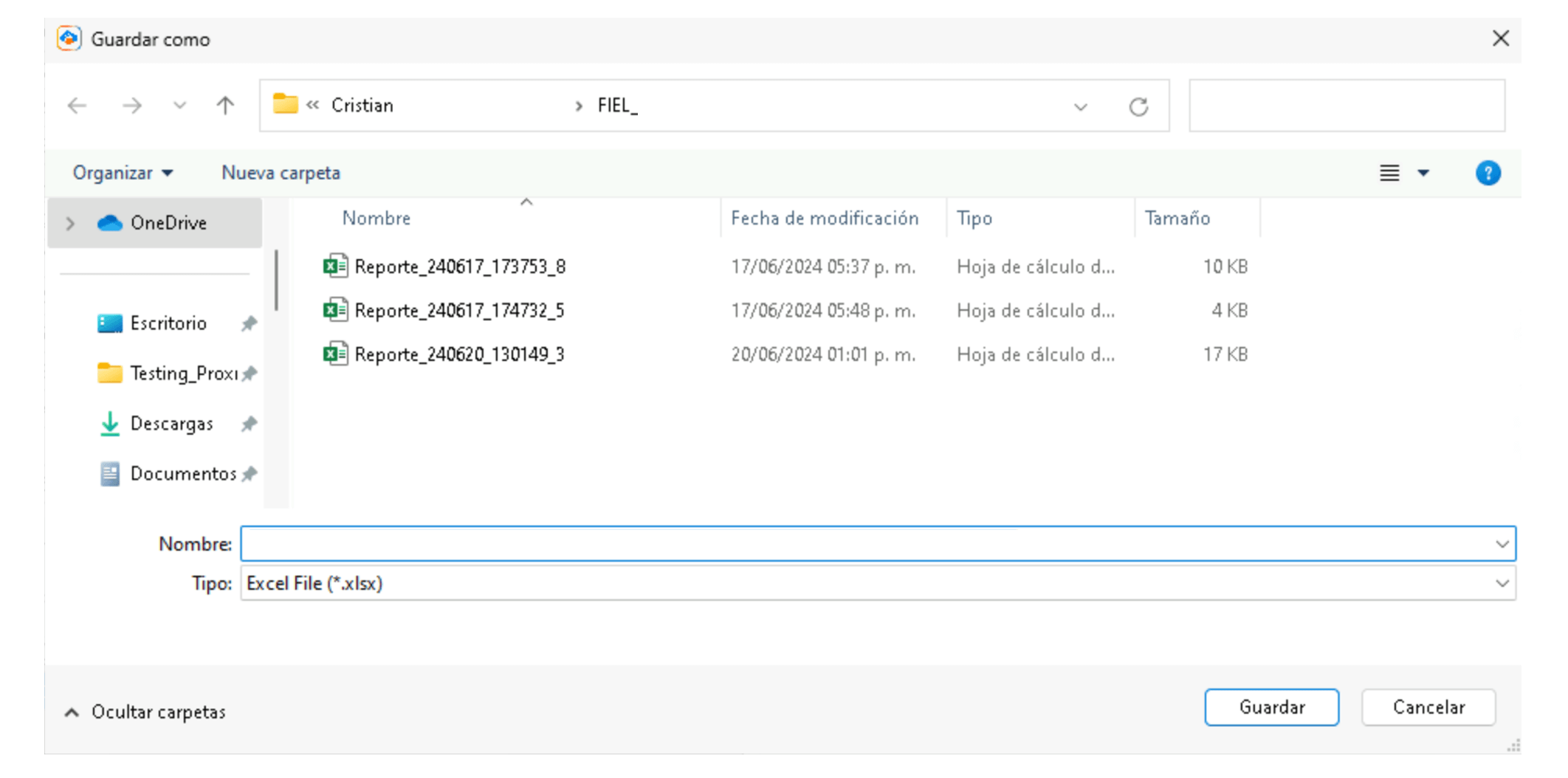
Task: Refresh the current folder contents
Action: [x=1138, y=107]
